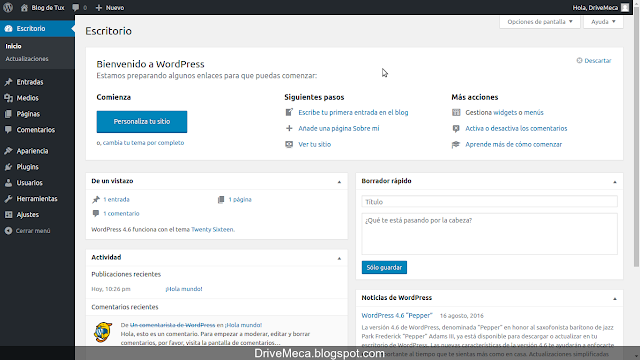Viewport: 640px width, 360px height.
Task: Click the Usuarios person icon
Action: pos(8,183)
